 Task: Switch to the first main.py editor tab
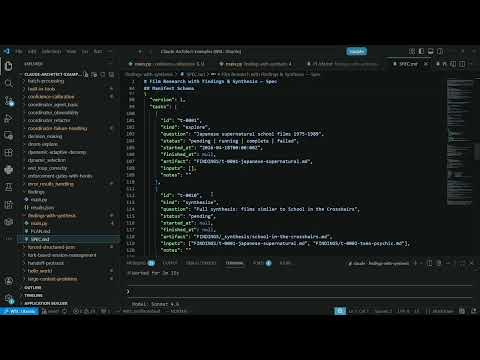click(167, 64)
